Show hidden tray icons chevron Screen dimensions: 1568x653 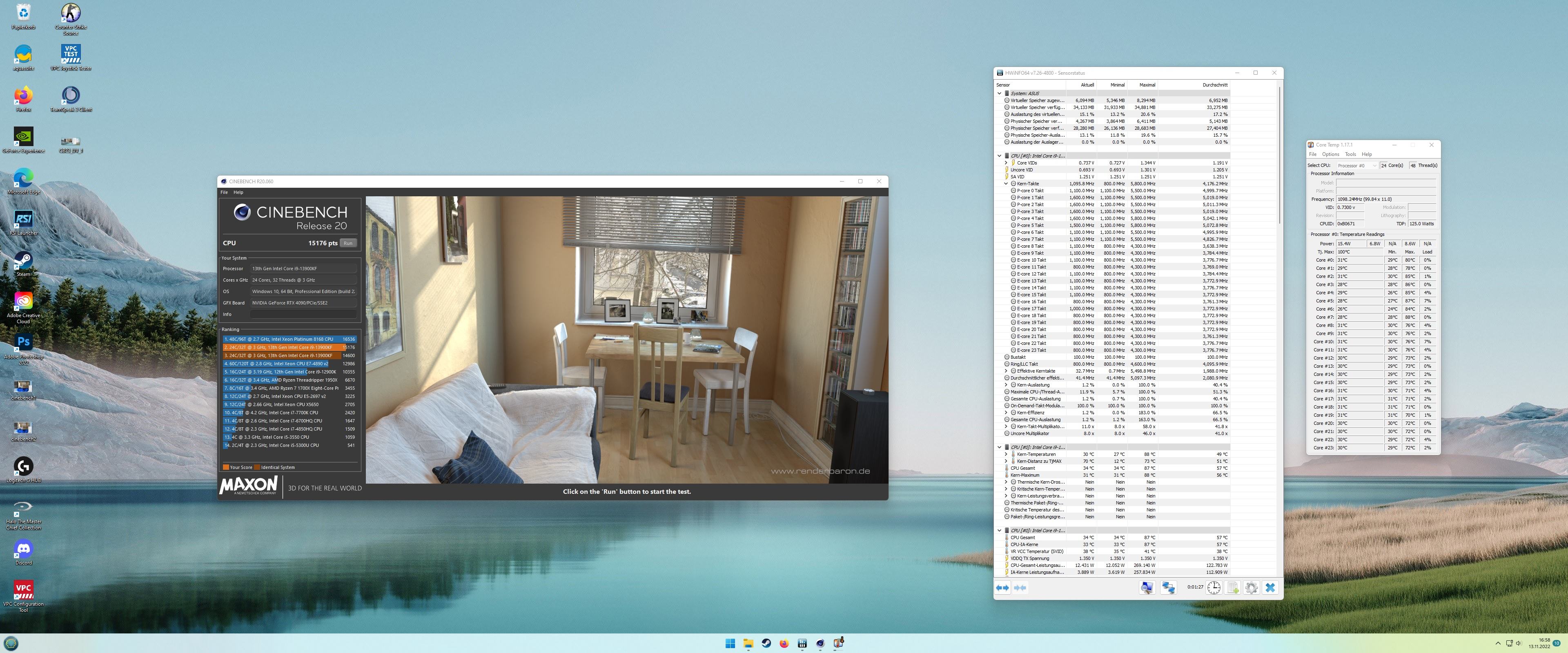[x=1498, y=643]
